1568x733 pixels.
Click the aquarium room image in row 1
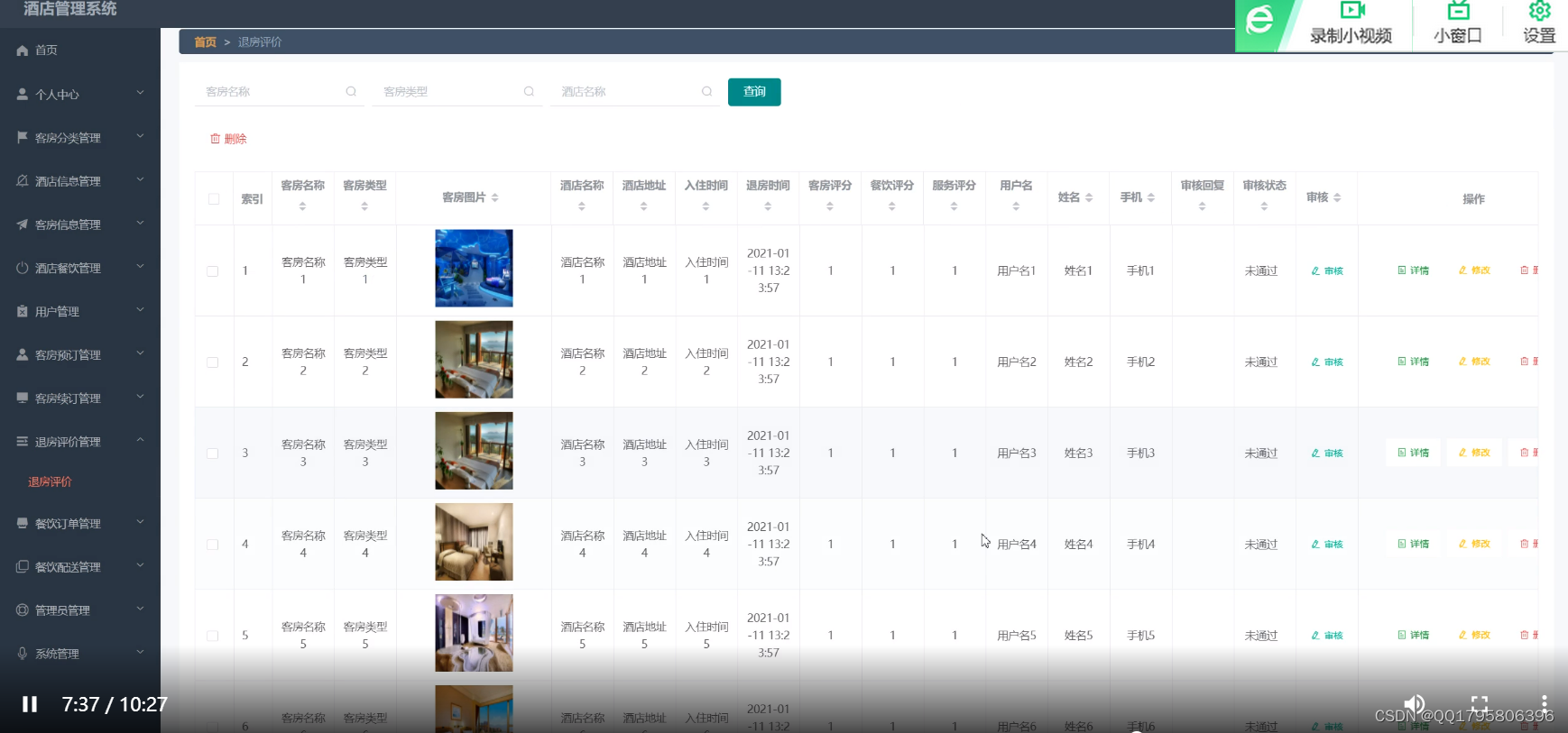(474, 268)
